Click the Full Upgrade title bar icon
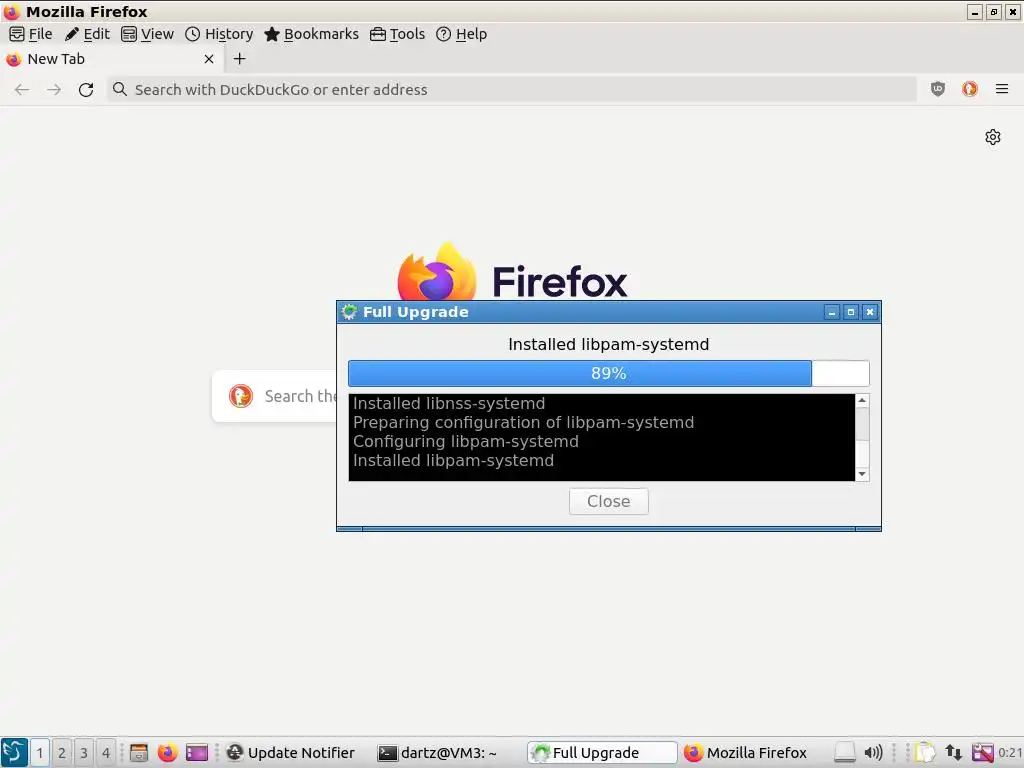Screen dimensions: 1024x768 (x=349, y=312)
